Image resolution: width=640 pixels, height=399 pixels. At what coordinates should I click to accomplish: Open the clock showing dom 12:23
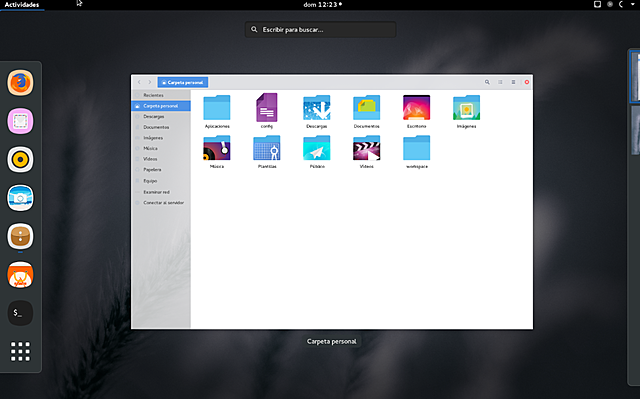322,4
